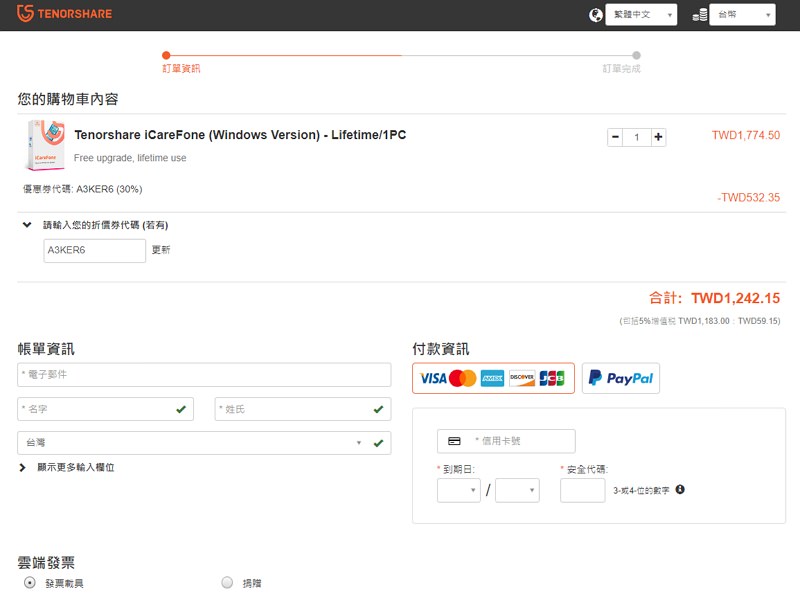Click the 姓氏 last name field
Viewport: 800px width, 598px height.
303,409
